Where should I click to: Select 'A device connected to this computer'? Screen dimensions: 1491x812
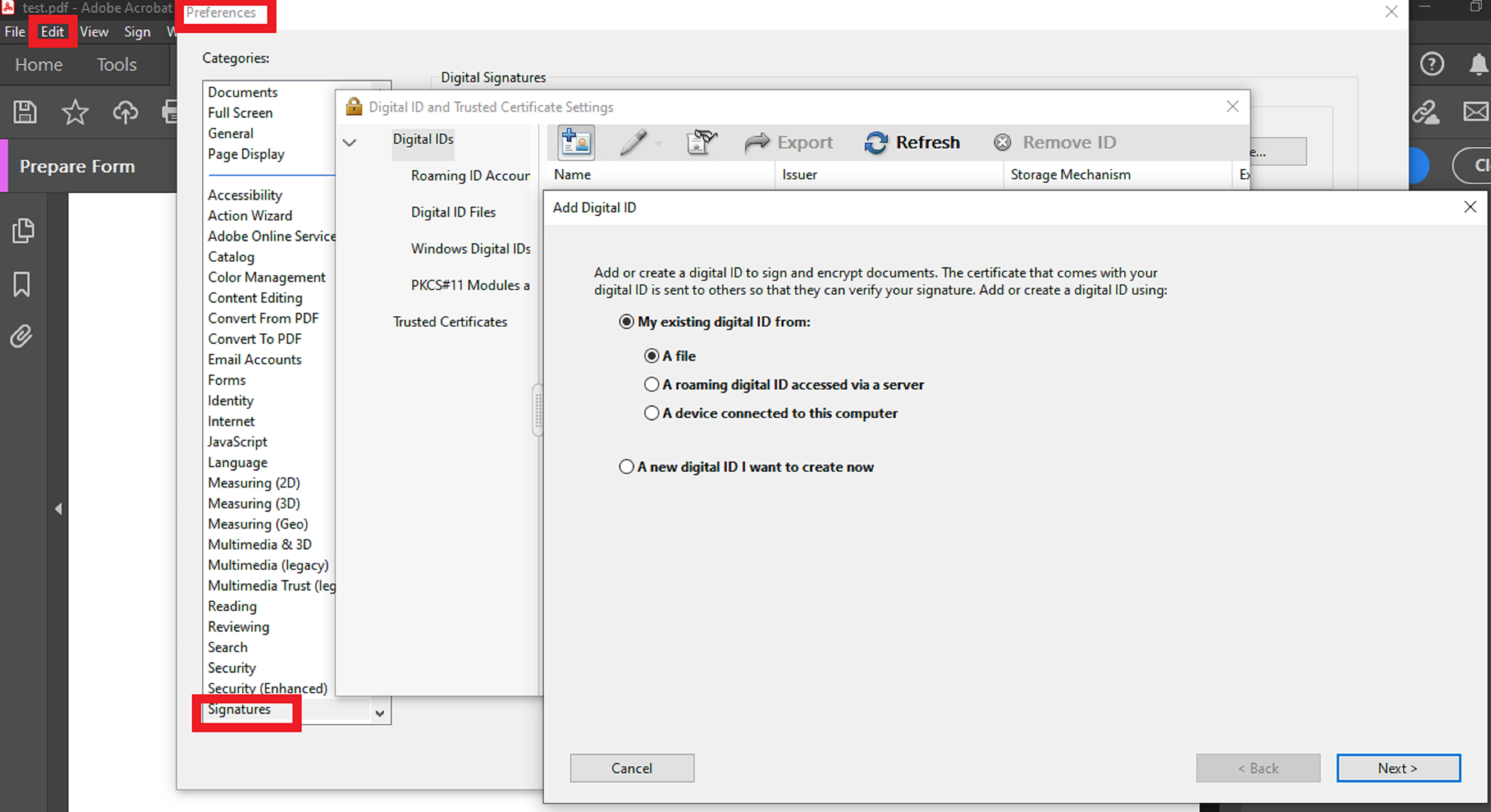652,413
